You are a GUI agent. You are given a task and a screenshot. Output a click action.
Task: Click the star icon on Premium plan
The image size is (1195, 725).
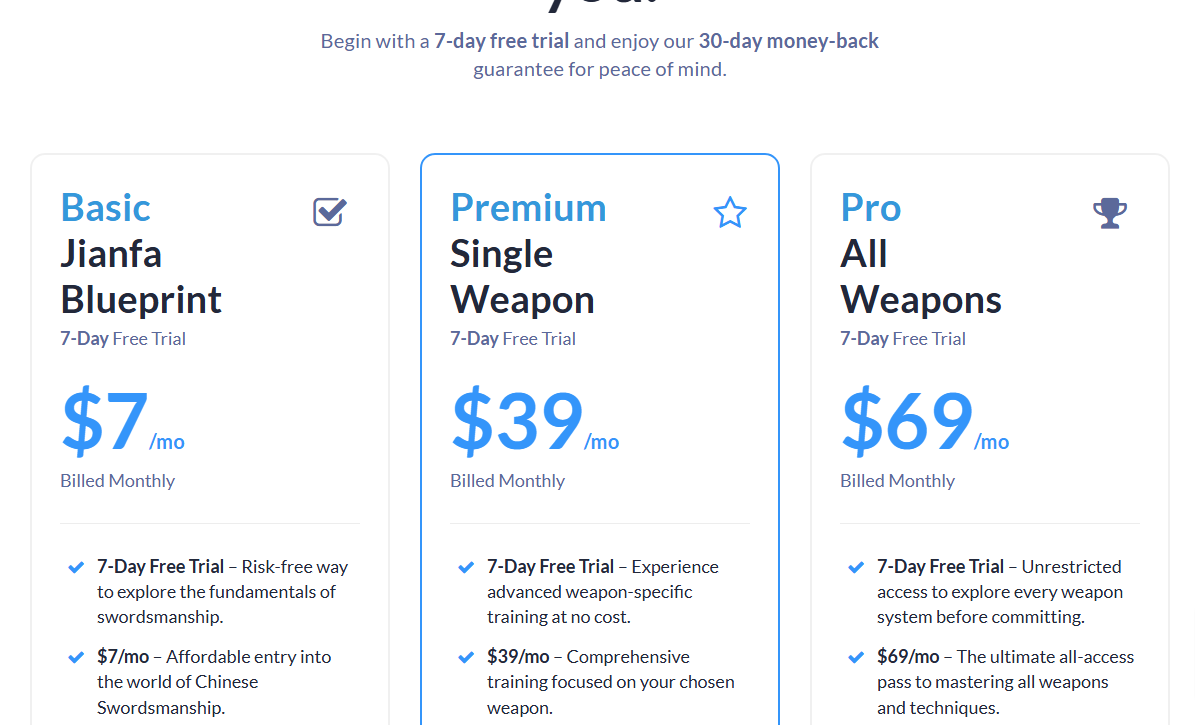tap(729, 213)
